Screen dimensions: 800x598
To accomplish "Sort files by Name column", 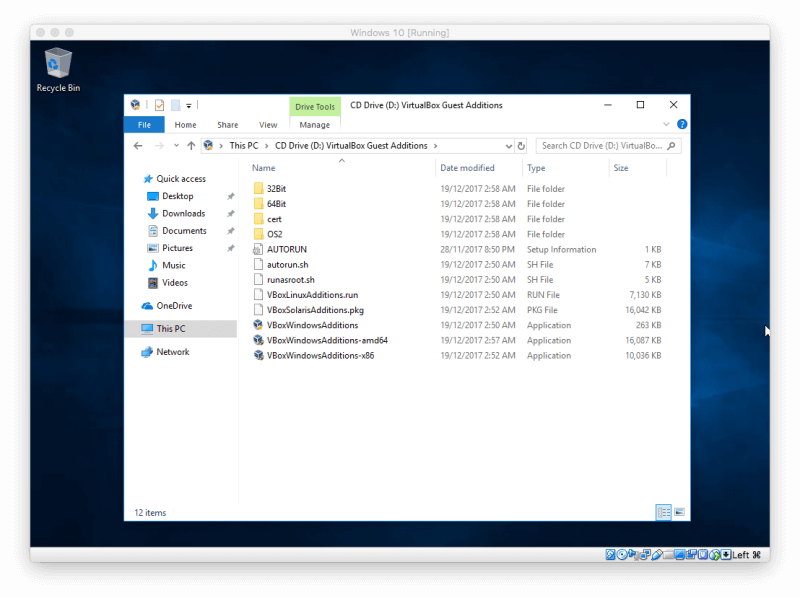I will [263, 168].
